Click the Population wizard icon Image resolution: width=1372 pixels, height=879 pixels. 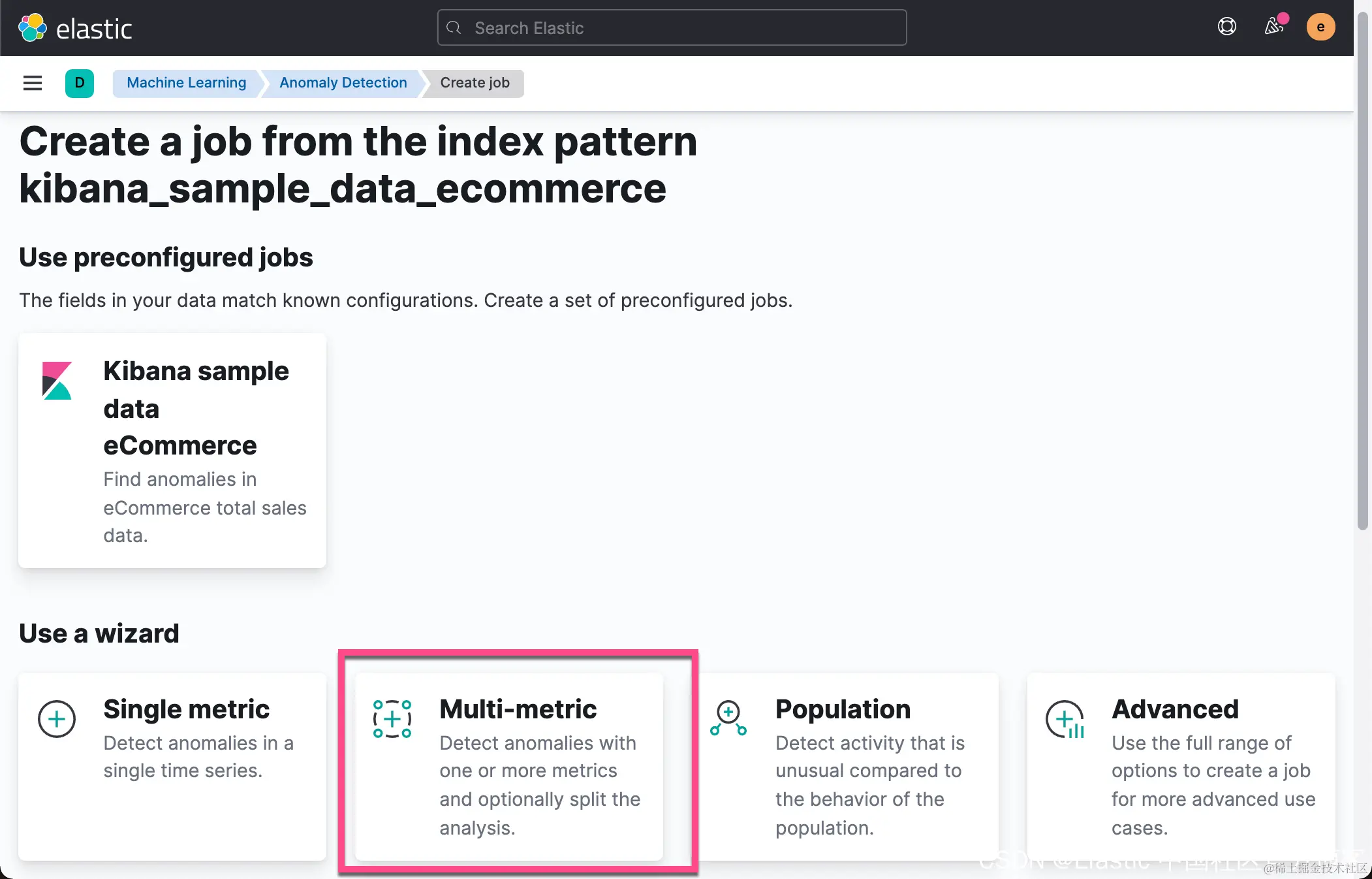pyautogui.click(x=728, y=718)
